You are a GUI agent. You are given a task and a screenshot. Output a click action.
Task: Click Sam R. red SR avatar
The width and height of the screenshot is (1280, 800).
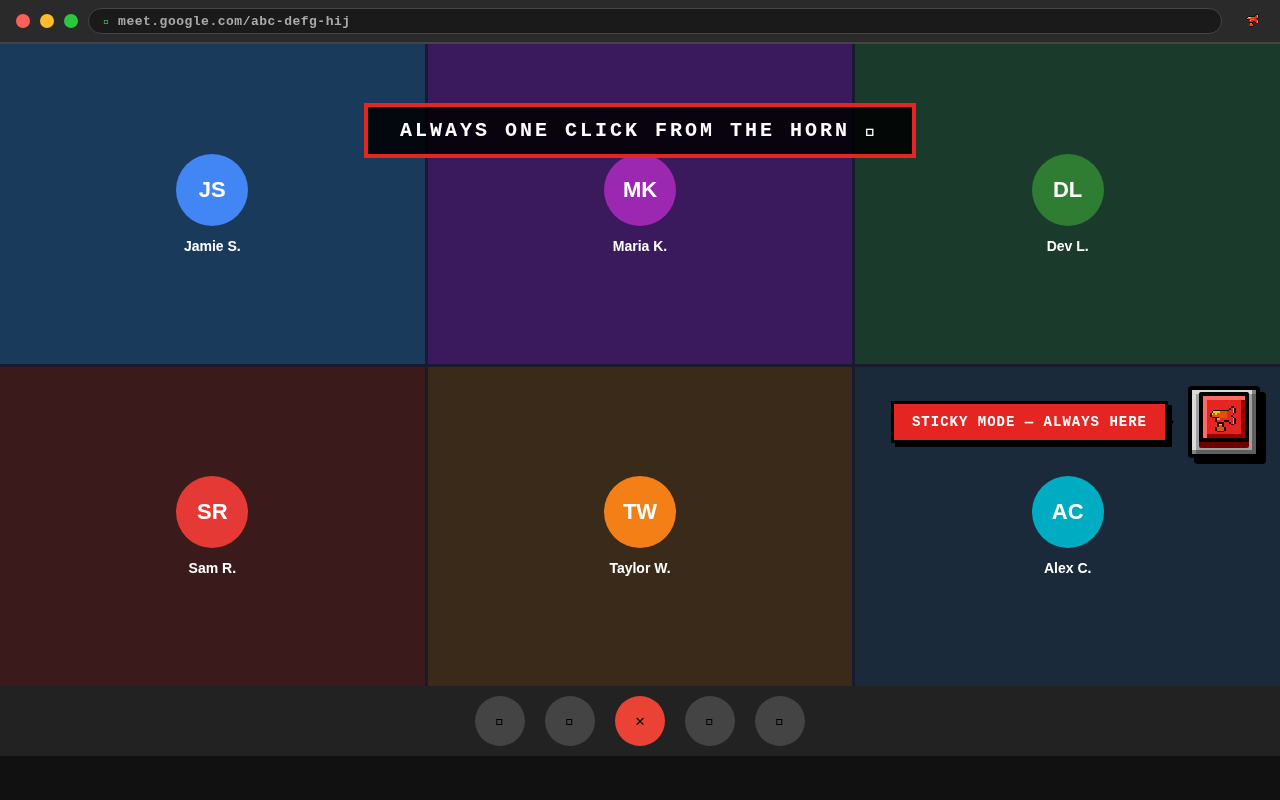coord(212,512)
